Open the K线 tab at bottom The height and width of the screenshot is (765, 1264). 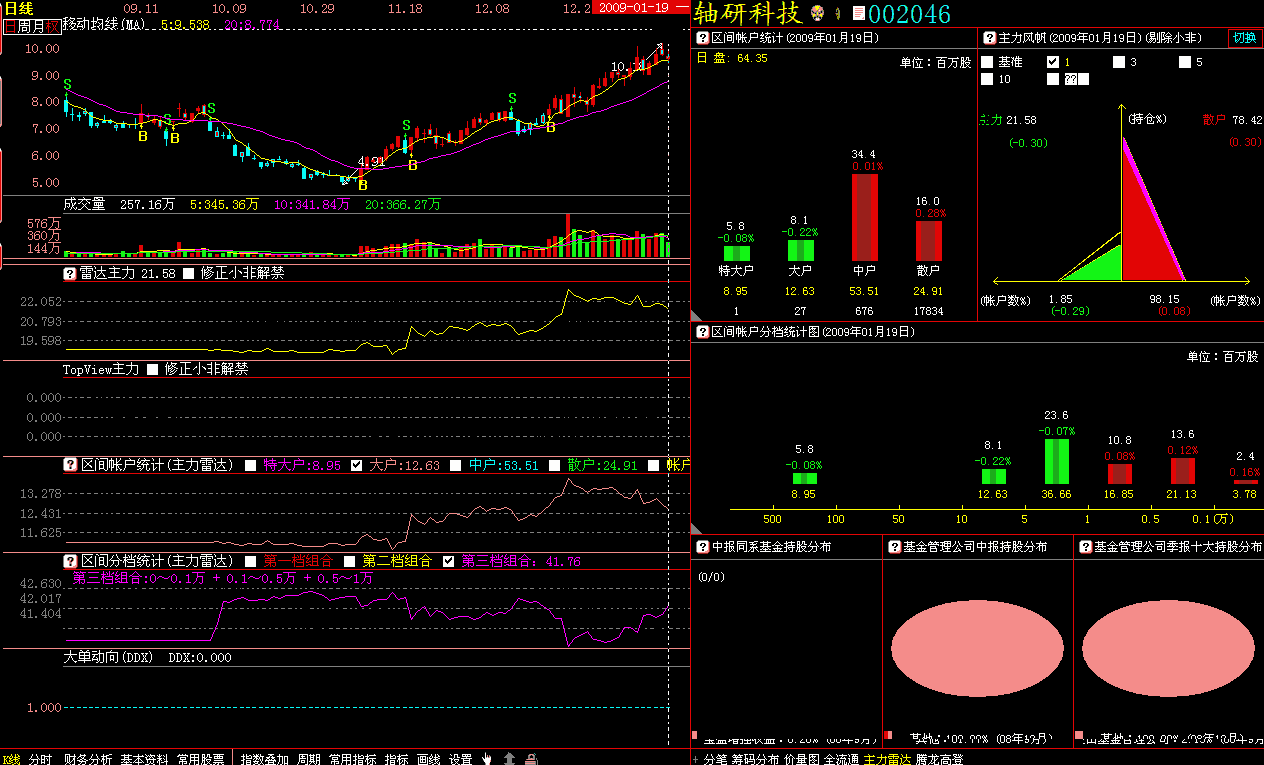pyautogui.click(x=11, y=759)
